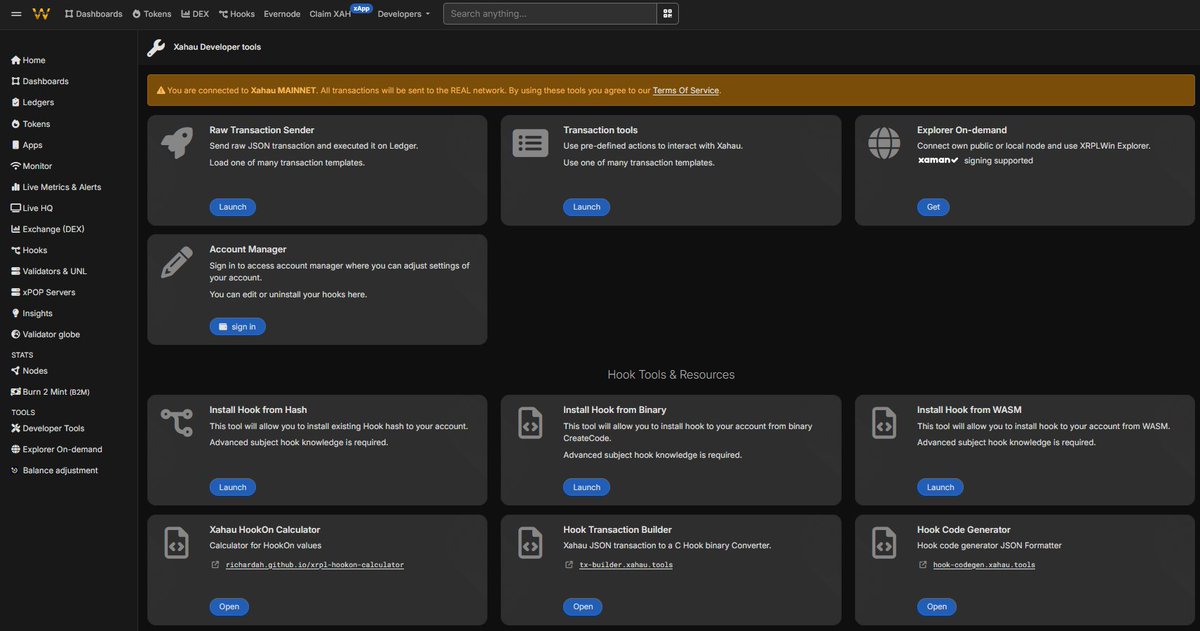The image size is (1200, 631).
Task: Click the Hook Tools & Resources heading
Action: tap(671, 375)
